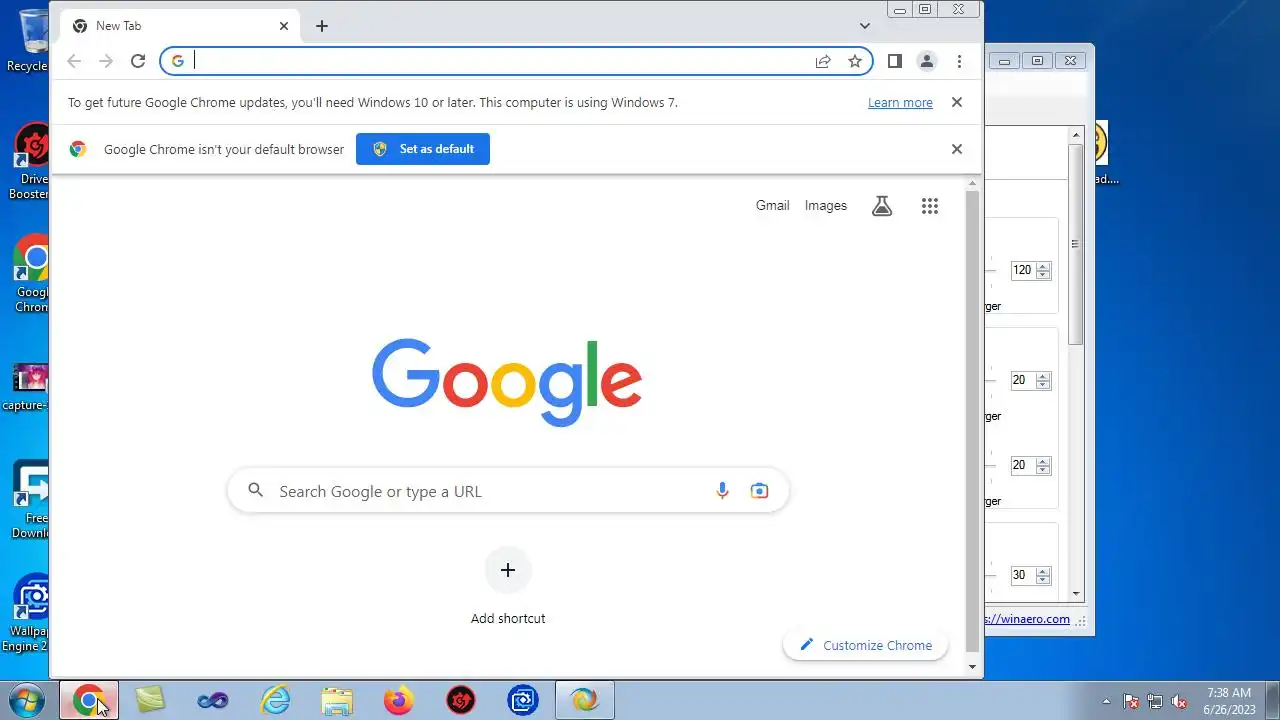
Task: Open the Search Labs flask icon
Action: point(881,206)
